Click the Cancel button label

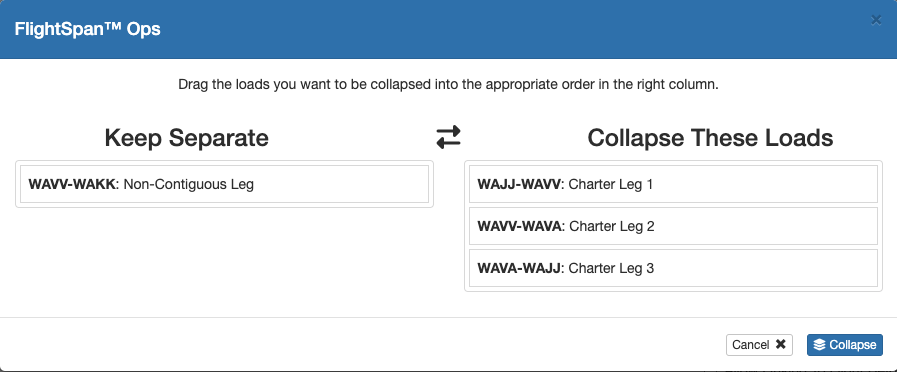click(751, 345)
